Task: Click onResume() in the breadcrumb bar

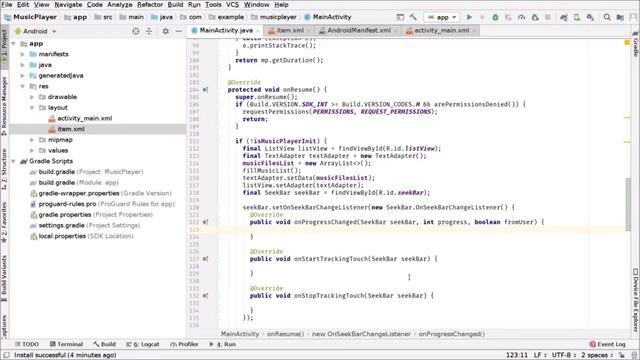Action: point(285,334)
